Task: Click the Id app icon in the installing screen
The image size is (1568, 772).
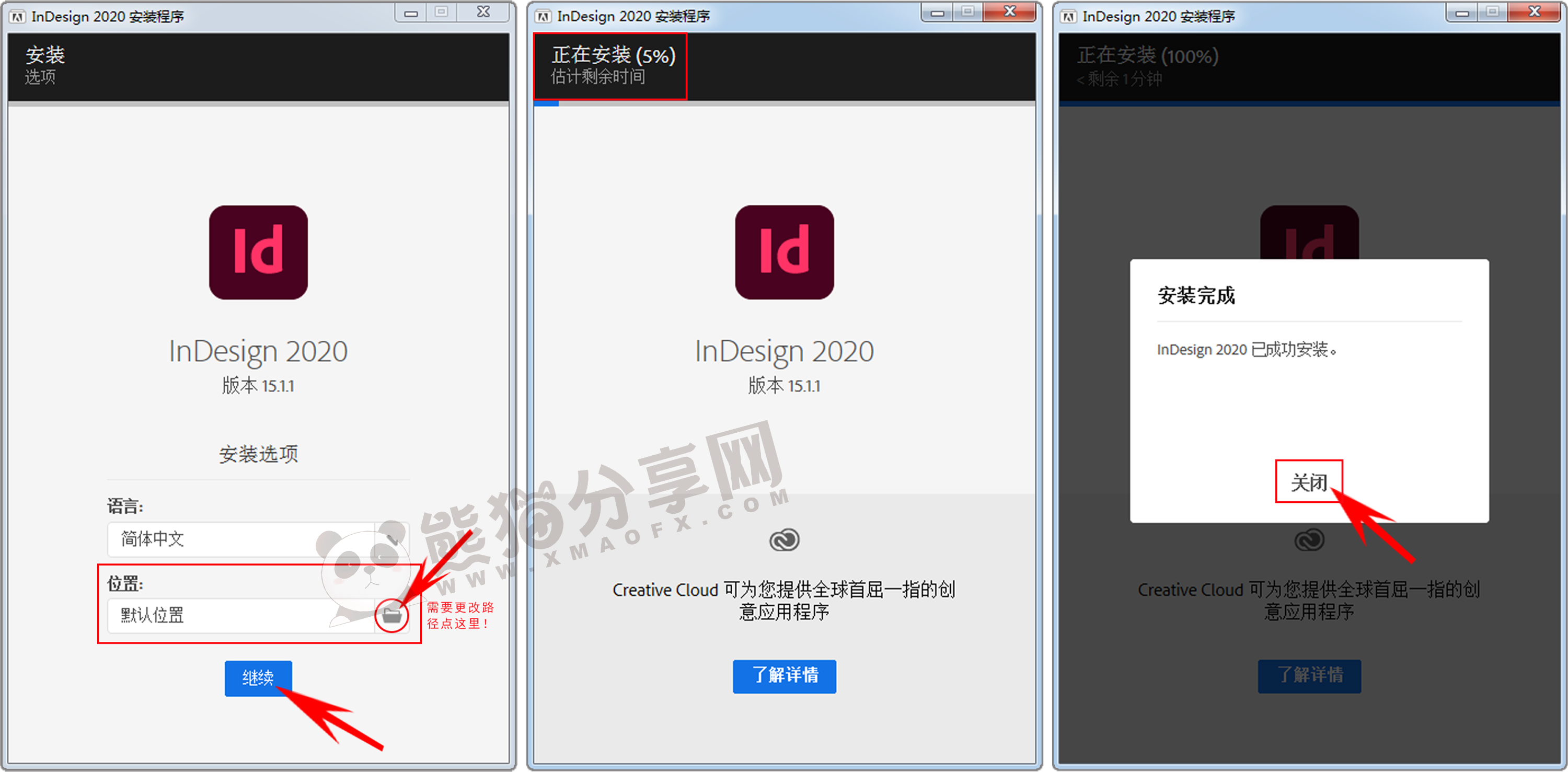Action: click(784, 254)
